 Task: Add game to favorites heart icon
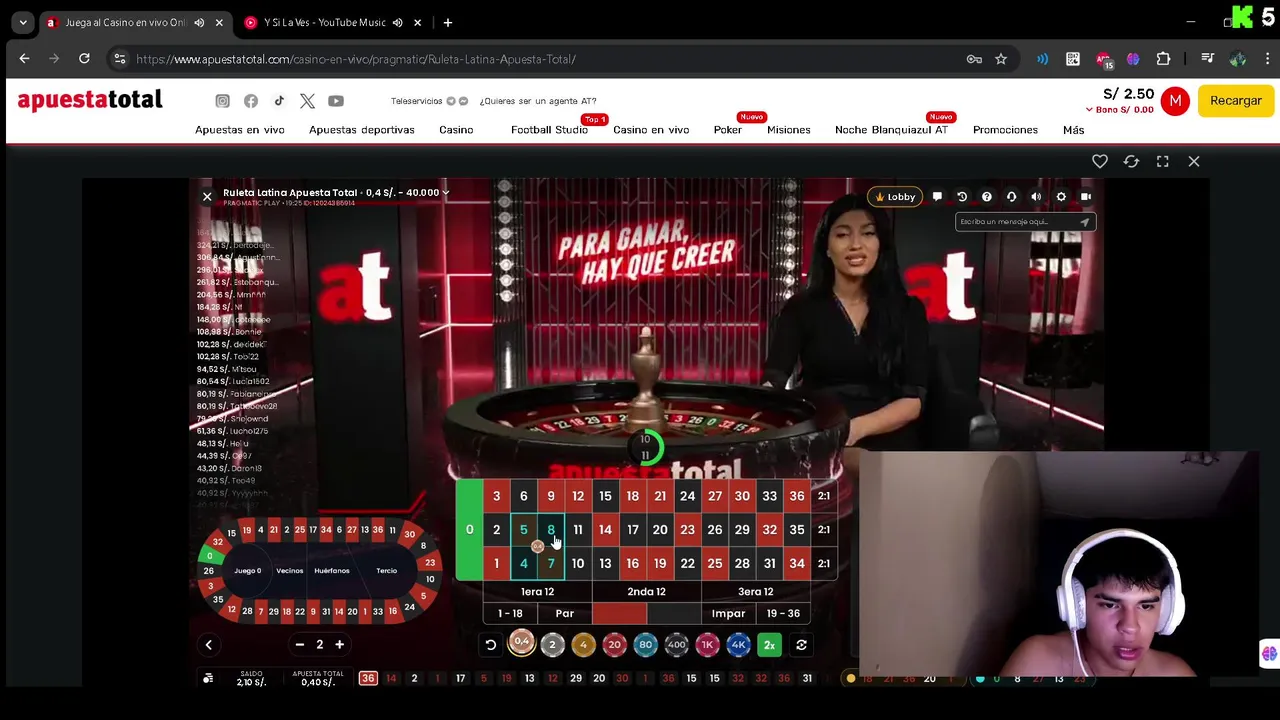point(1100,161)
